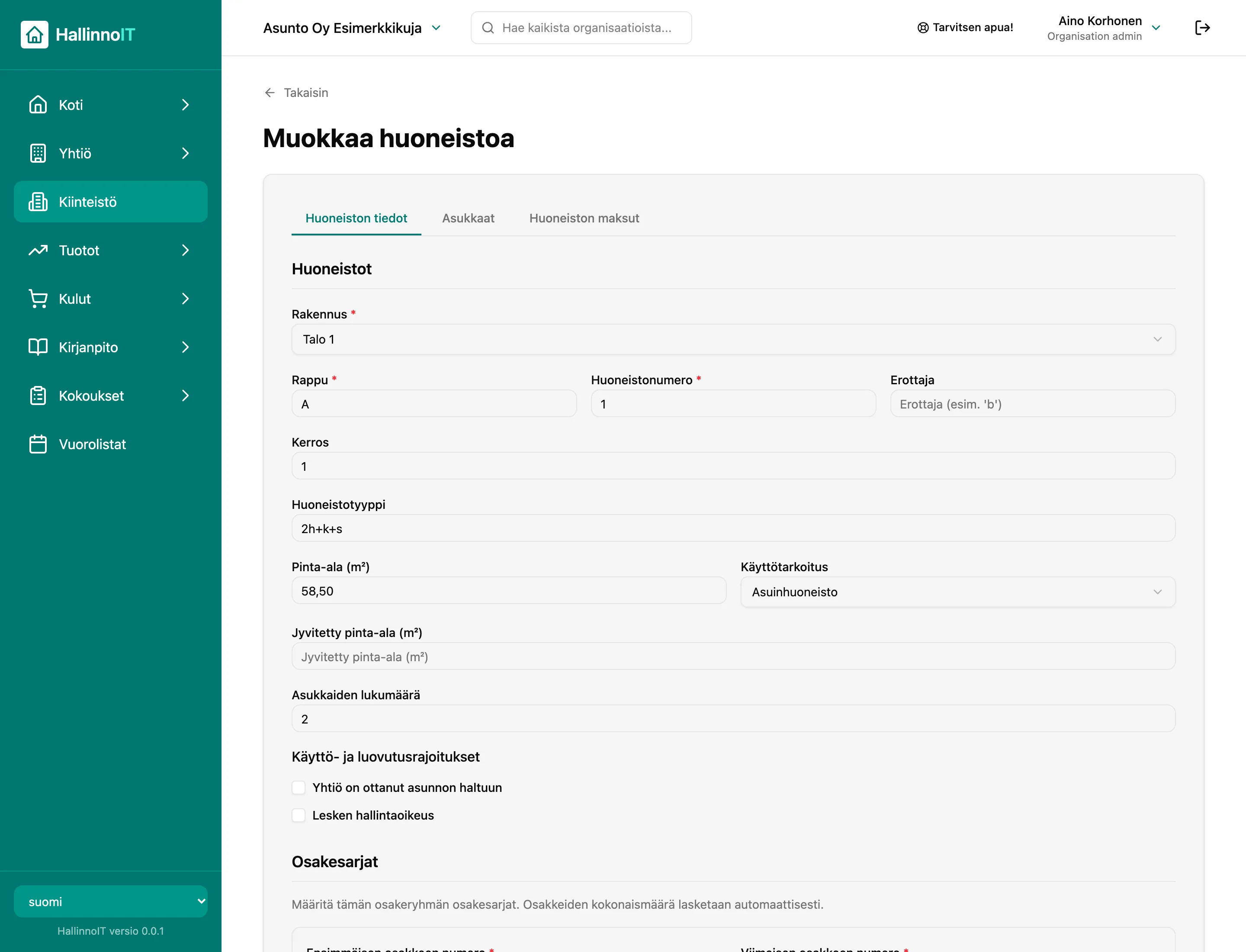
Task: Click the Kulut shopping cart icon
Action: coord(38,299)
